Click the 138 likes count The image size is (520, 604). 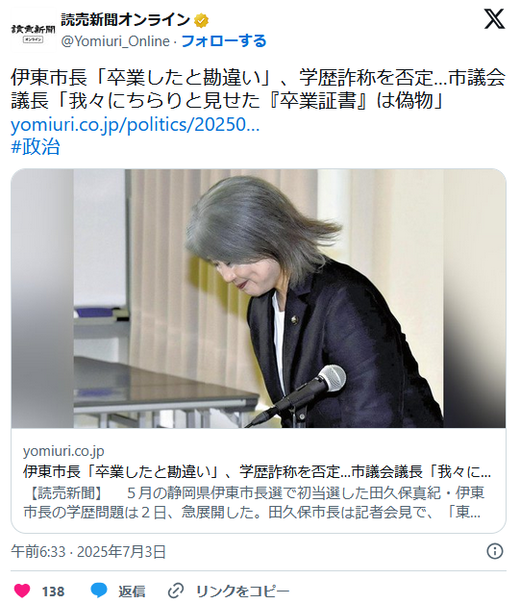[x=53, y=591]
